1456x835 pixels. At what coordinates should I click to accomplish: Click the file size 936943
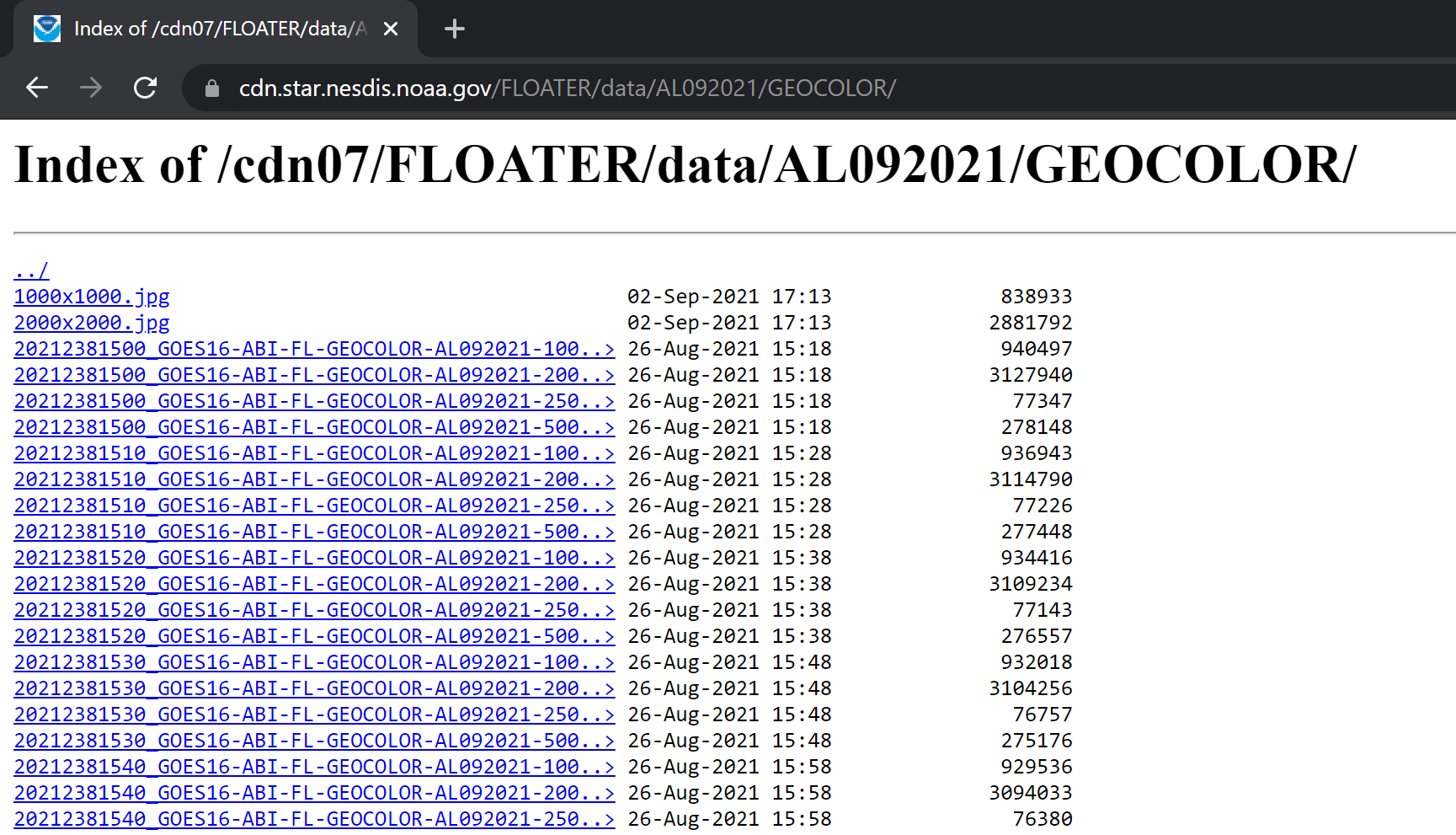point(1037,453)
